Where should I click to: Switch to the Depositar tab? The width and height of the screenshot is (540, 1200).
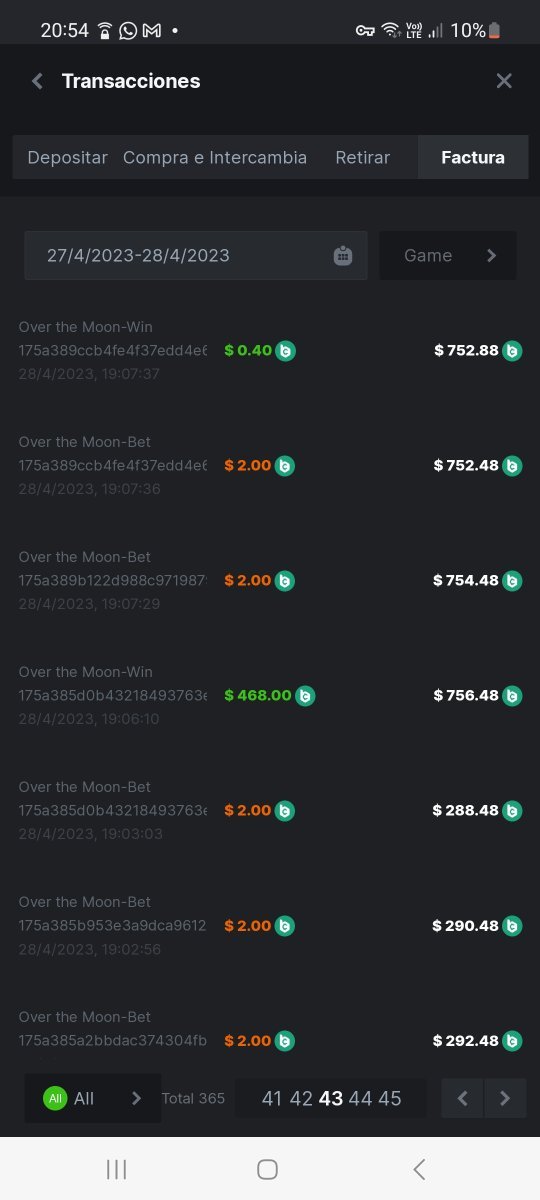tap(67, 158)
